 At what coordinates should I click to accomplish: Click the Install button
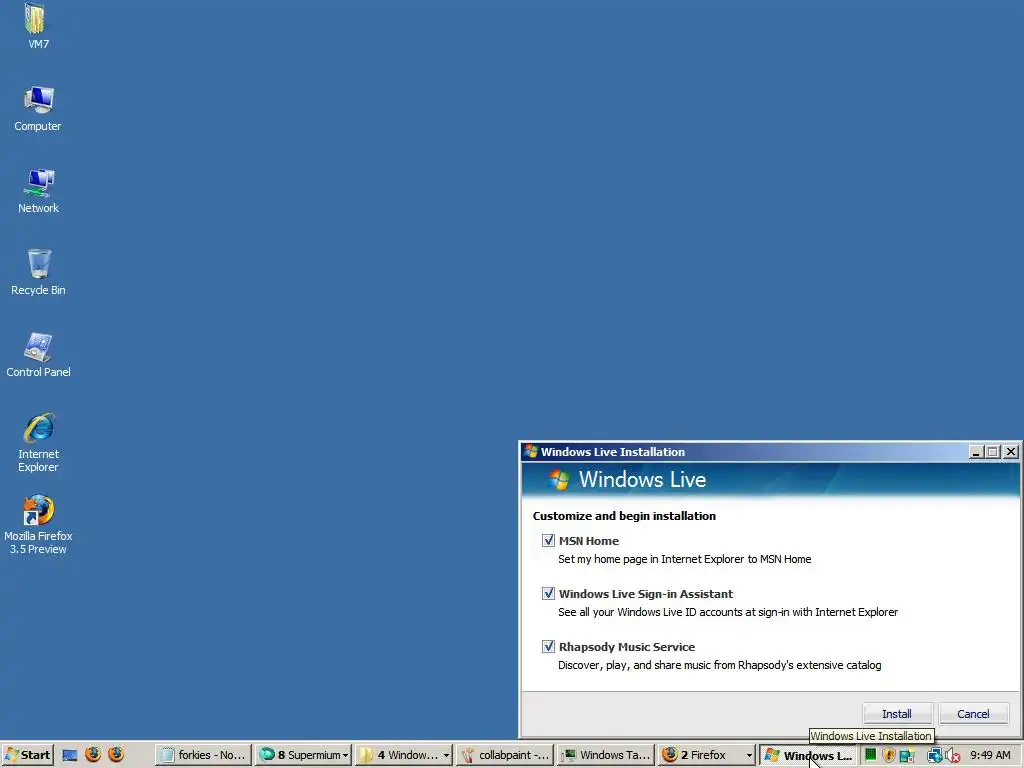coord(897,714)
